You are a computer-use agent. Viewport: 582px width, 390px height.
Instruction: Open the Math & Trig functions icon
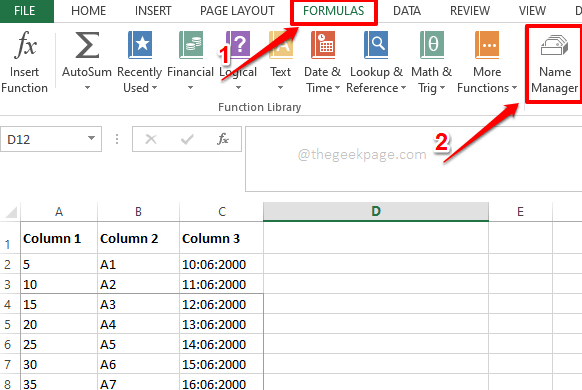(x=432, y=45)
